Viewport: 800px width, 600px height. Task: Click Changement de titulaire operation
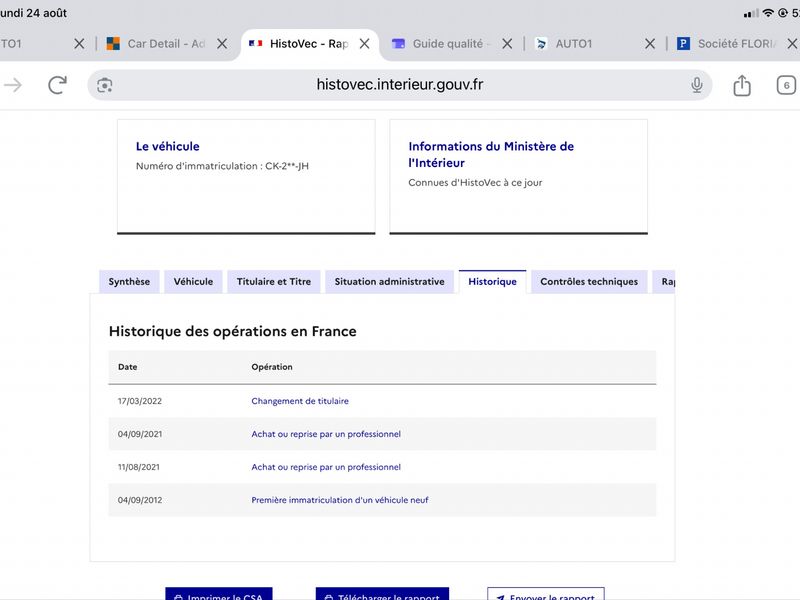pos(300,401)
